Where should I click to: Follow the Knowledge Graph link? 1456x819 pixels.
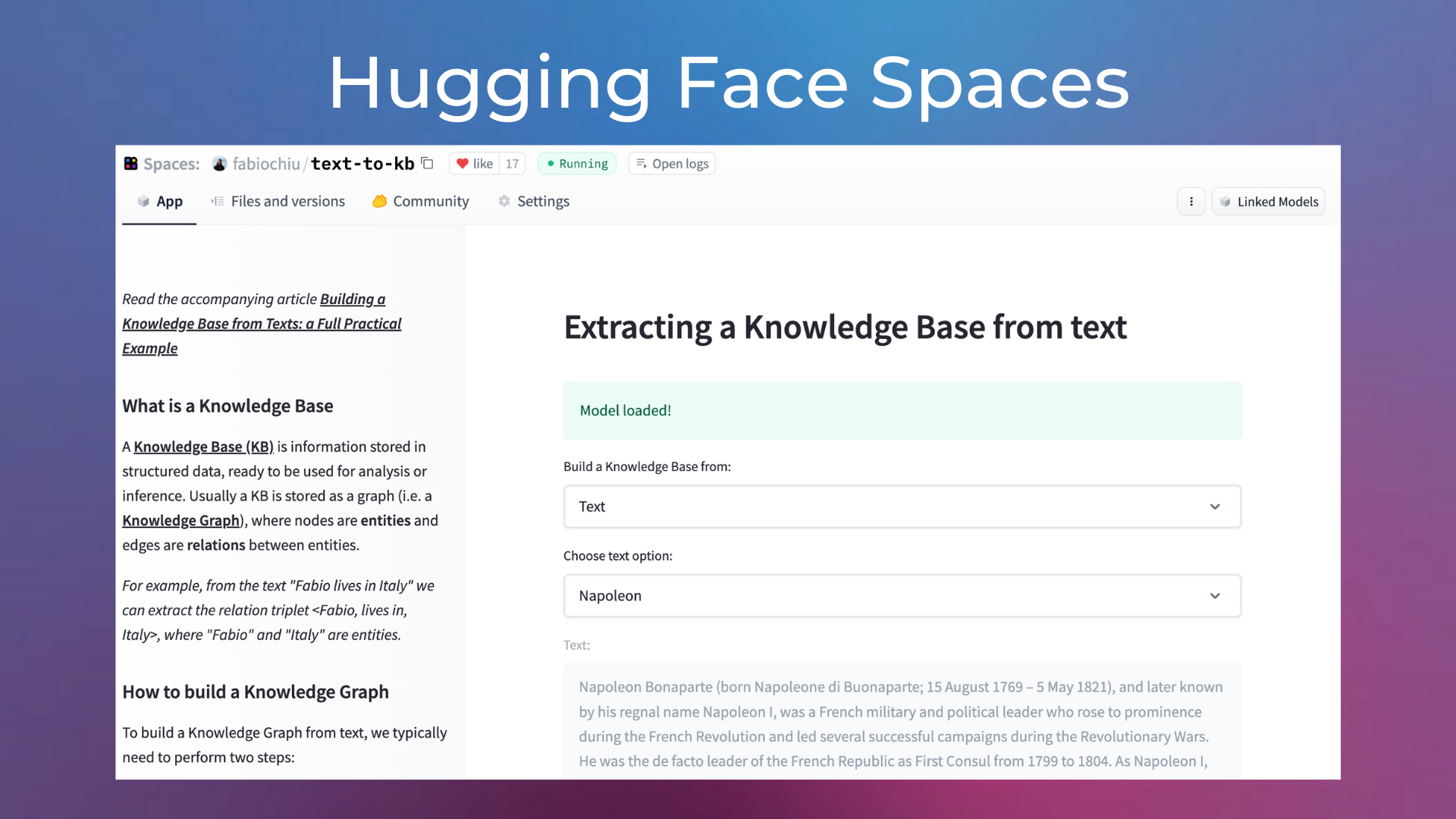[181, 520]
